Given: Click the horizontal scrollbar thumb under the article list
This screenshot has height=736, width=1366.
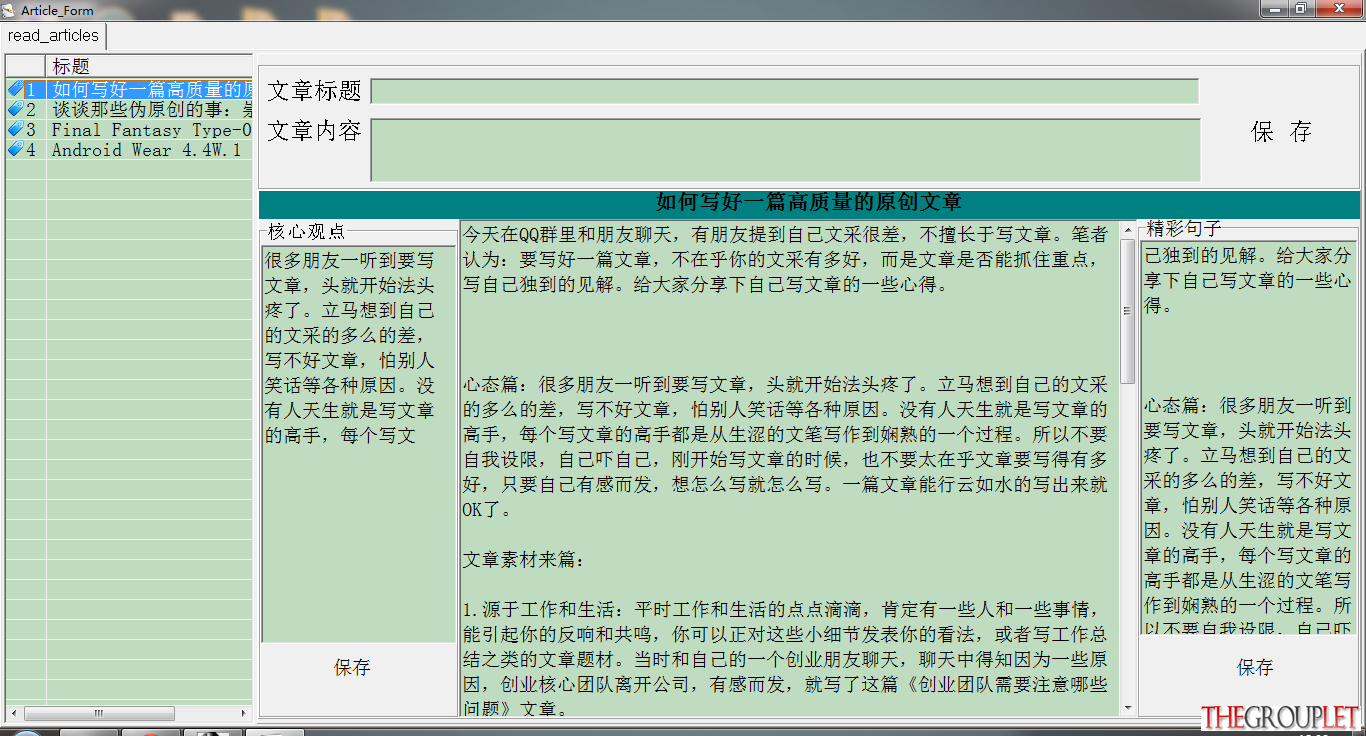Looking at the screenshot, I should pyautogui.click(x=99, y=714).
